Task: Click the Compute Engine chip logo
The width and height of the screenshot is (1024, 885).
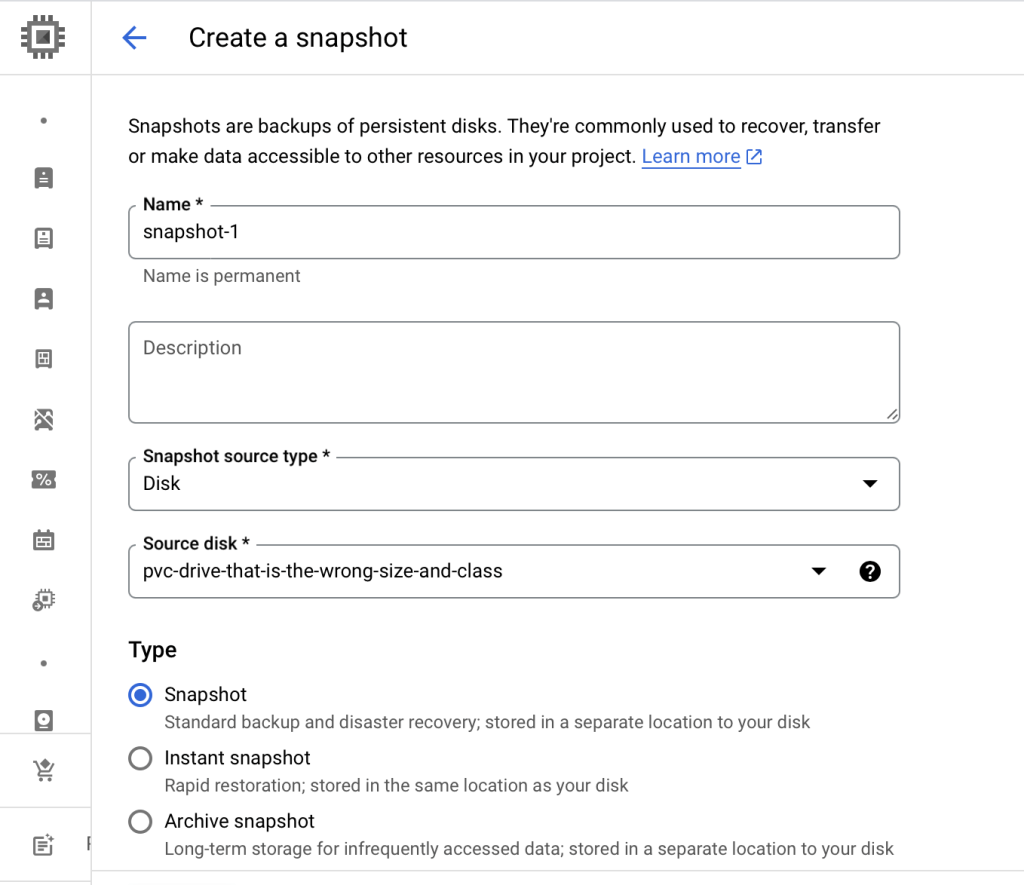Action: pos(43,37)
